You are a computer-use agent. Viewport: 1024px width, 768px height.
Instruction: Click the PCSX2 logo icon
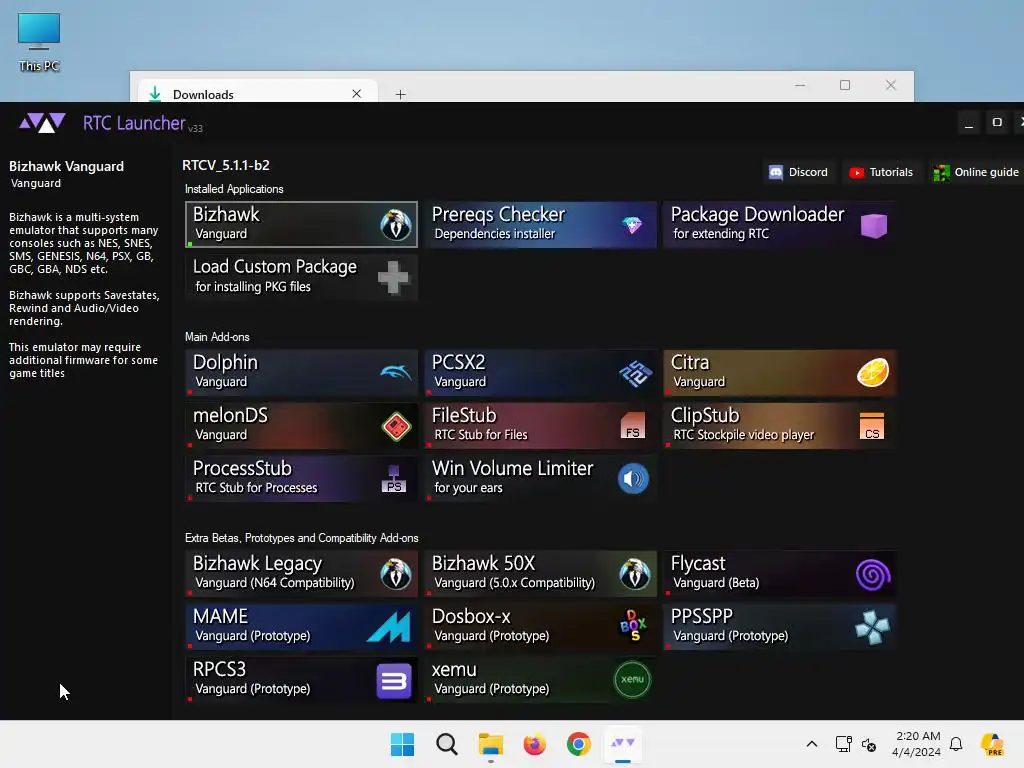click(635, 374)
